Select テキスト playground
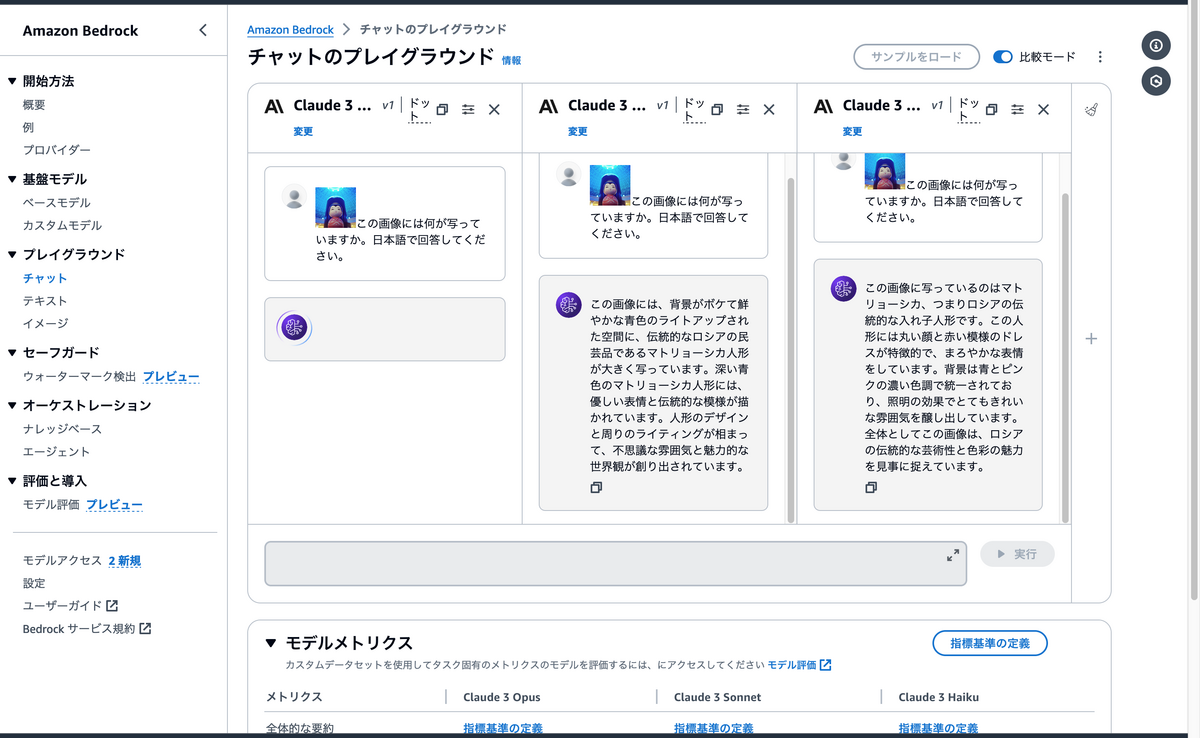 coord(45,301)
